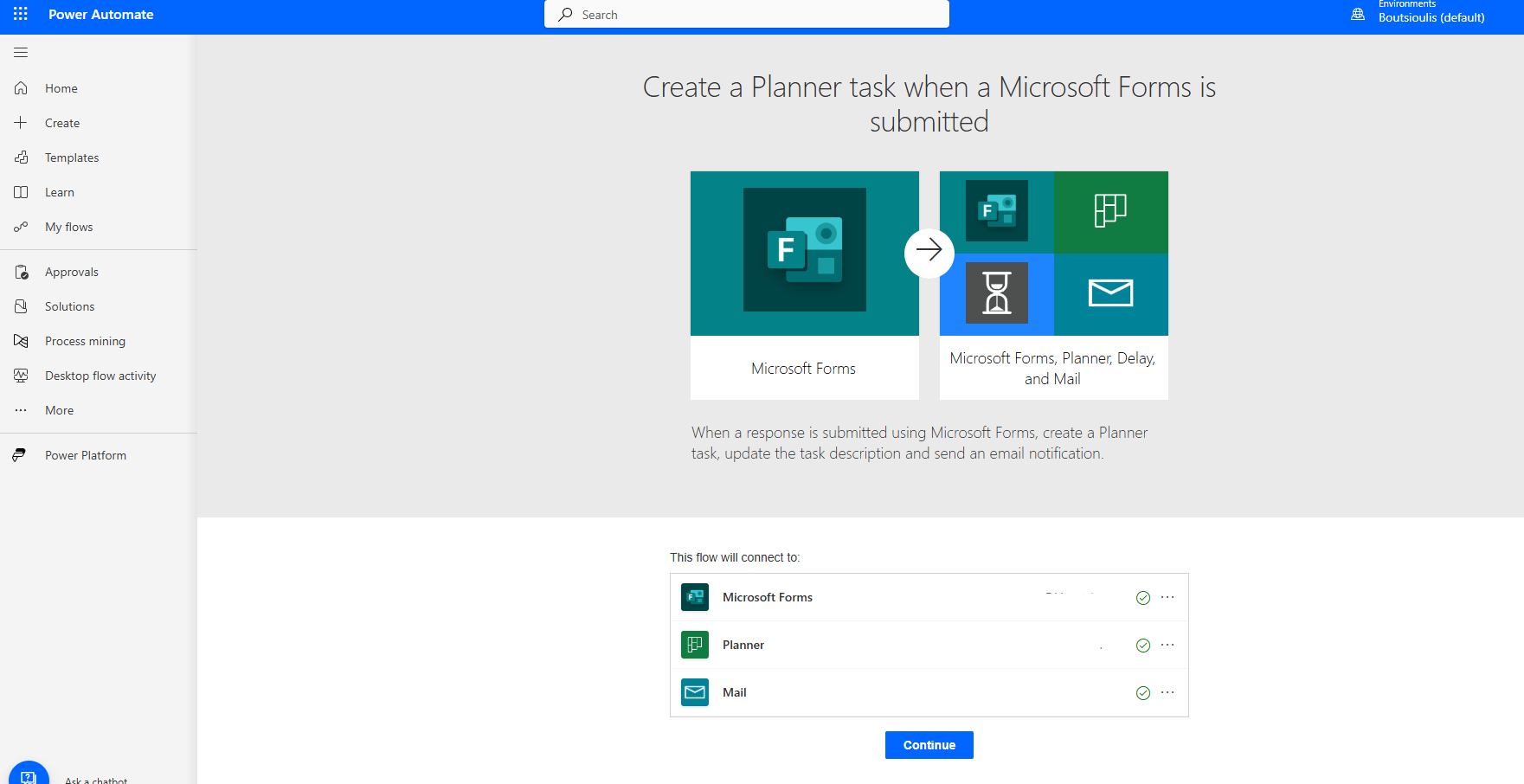Click 'Microsoft Forms' connection name
Viewport: 1524px width, 784px height.
[x=768, y=597]
